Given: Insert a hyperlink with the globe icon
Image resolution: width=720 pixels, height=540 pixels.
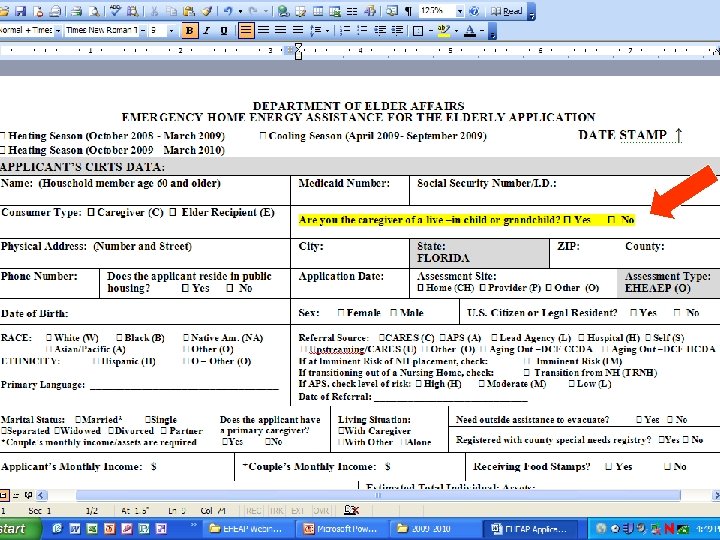Looking at the screenshot, I should click(283, 11).
